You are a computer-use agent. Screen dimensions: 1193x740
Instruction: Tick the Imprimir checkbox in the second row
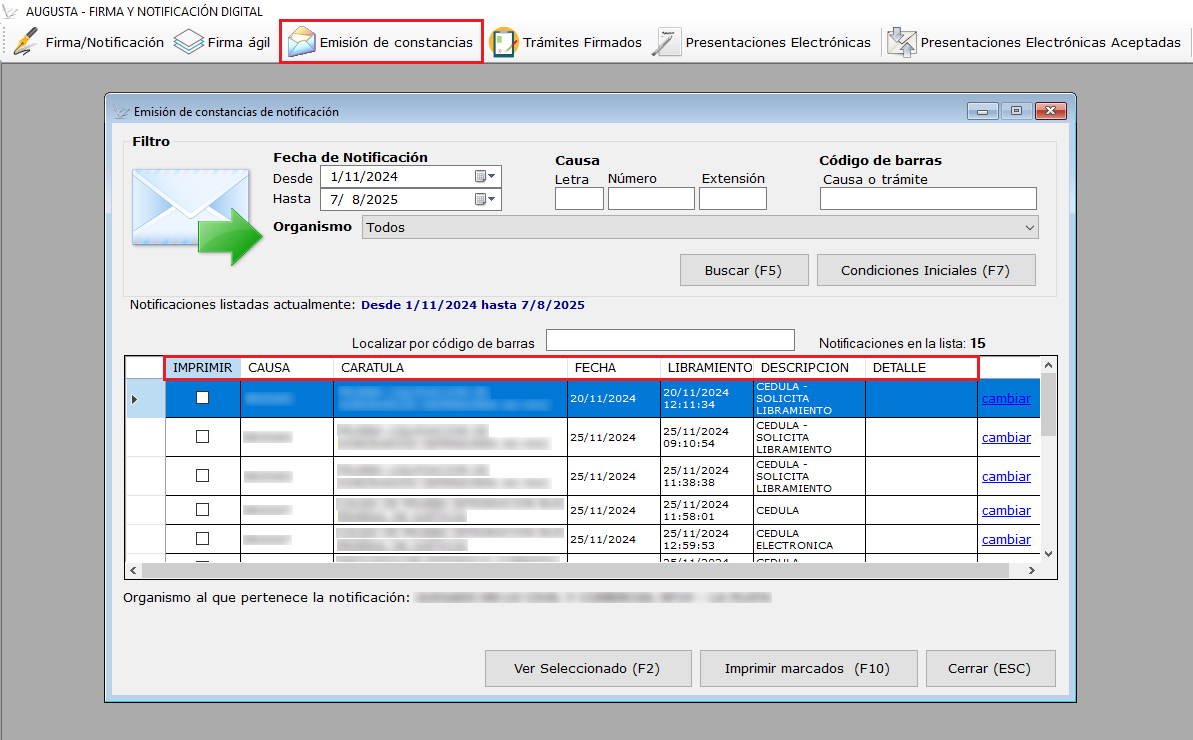point(203,437)
